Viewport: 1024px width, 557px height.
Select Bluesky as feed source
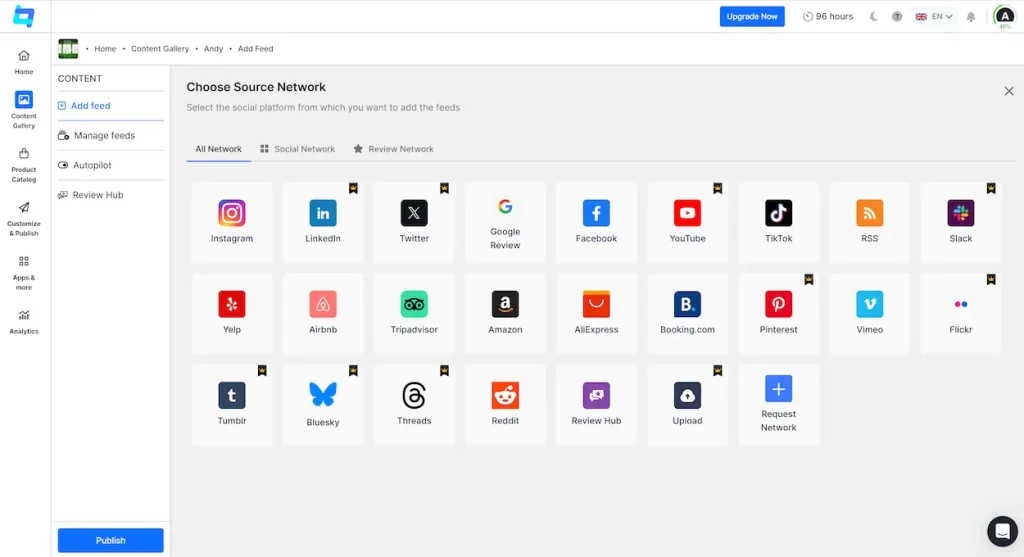(x=323, y=405)
